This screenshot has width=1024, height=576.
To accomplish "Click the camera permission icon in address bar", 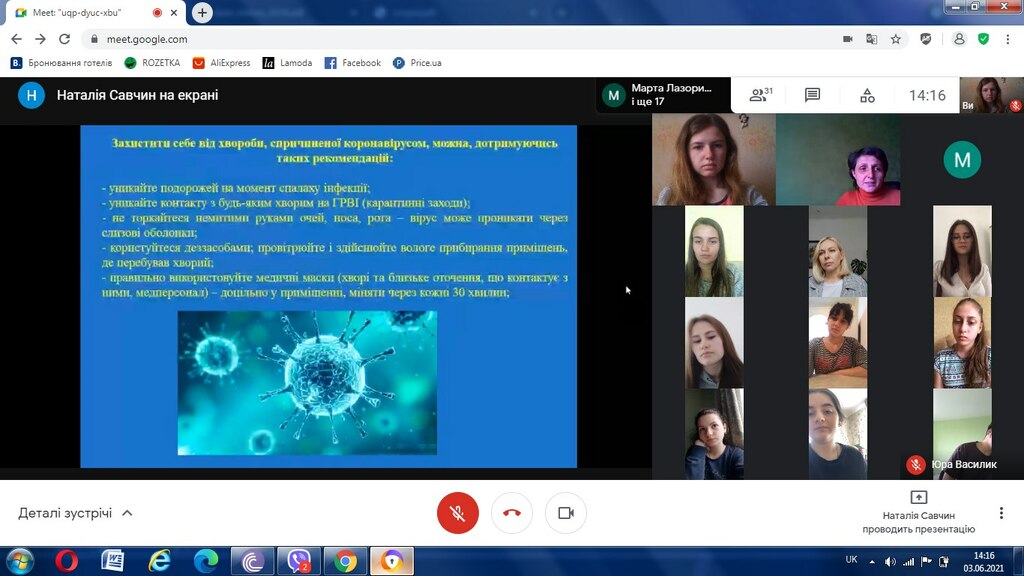I will coord(847,39).
